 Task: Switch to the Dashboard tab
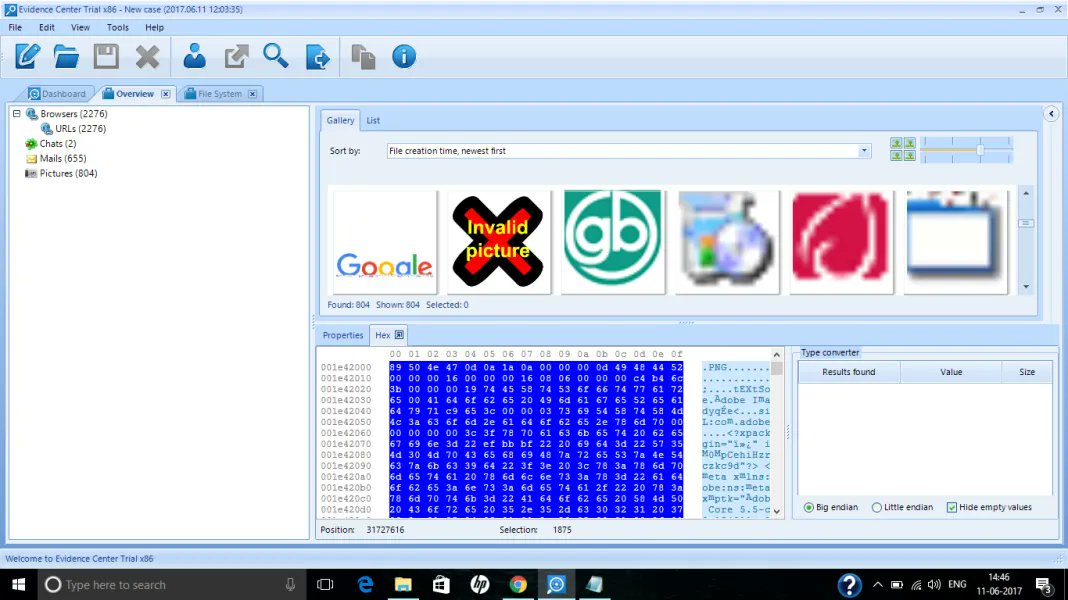[x=57, y=94]
